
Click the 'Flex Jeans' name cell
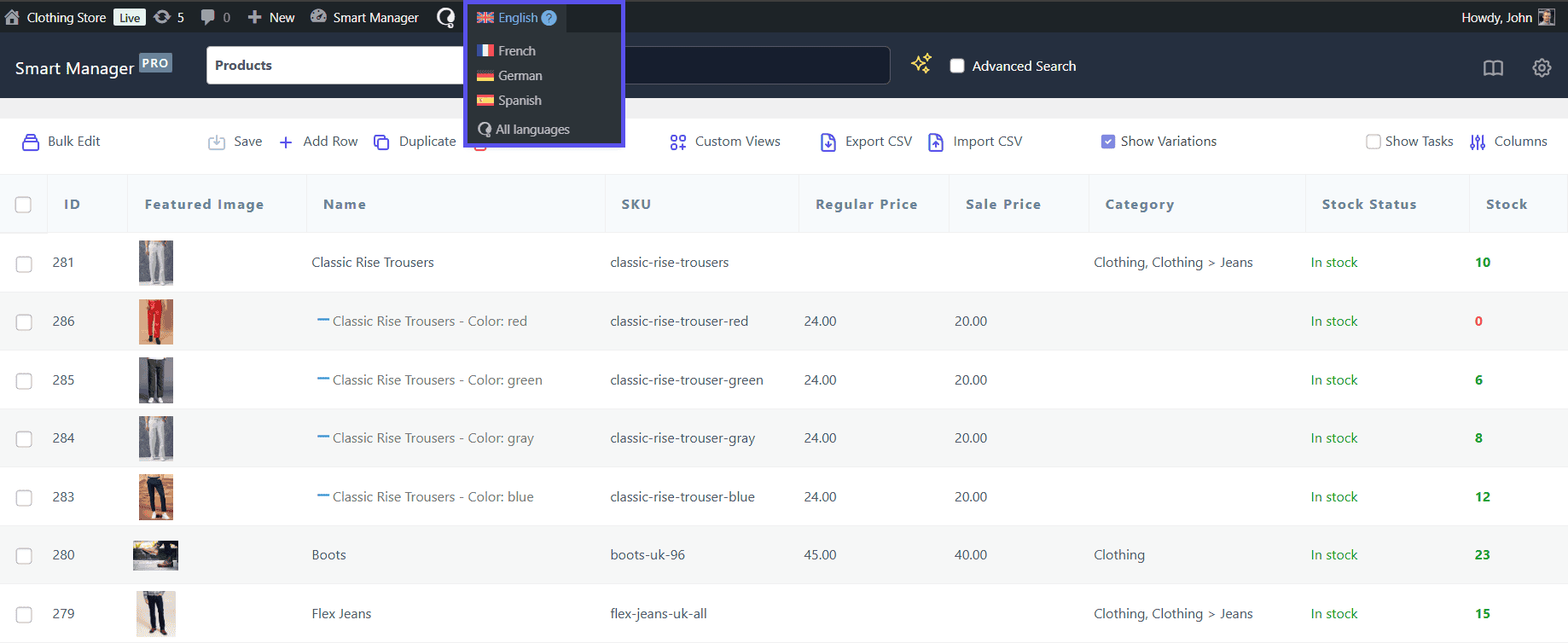(x=341, y=614)
